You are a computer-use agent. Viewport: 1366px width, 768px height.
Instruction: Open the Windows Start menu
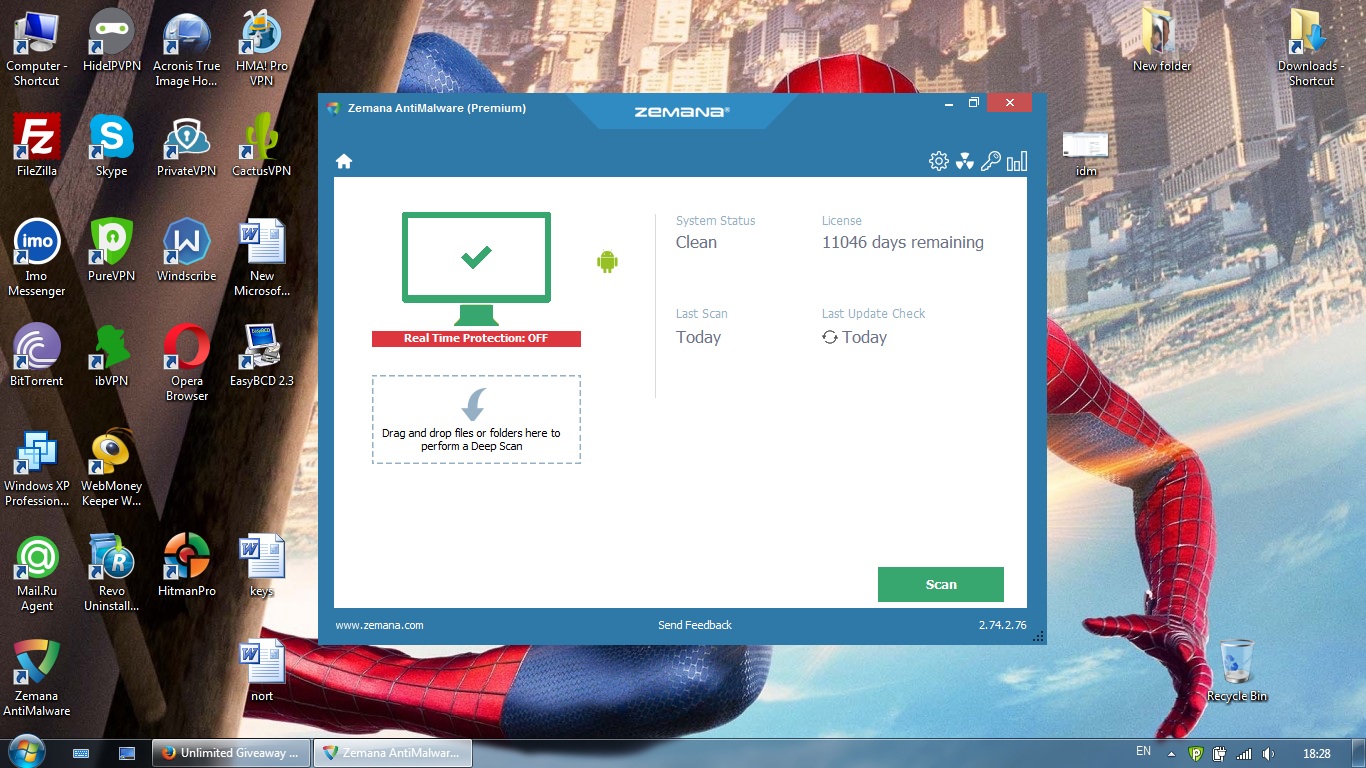(26, 751)
